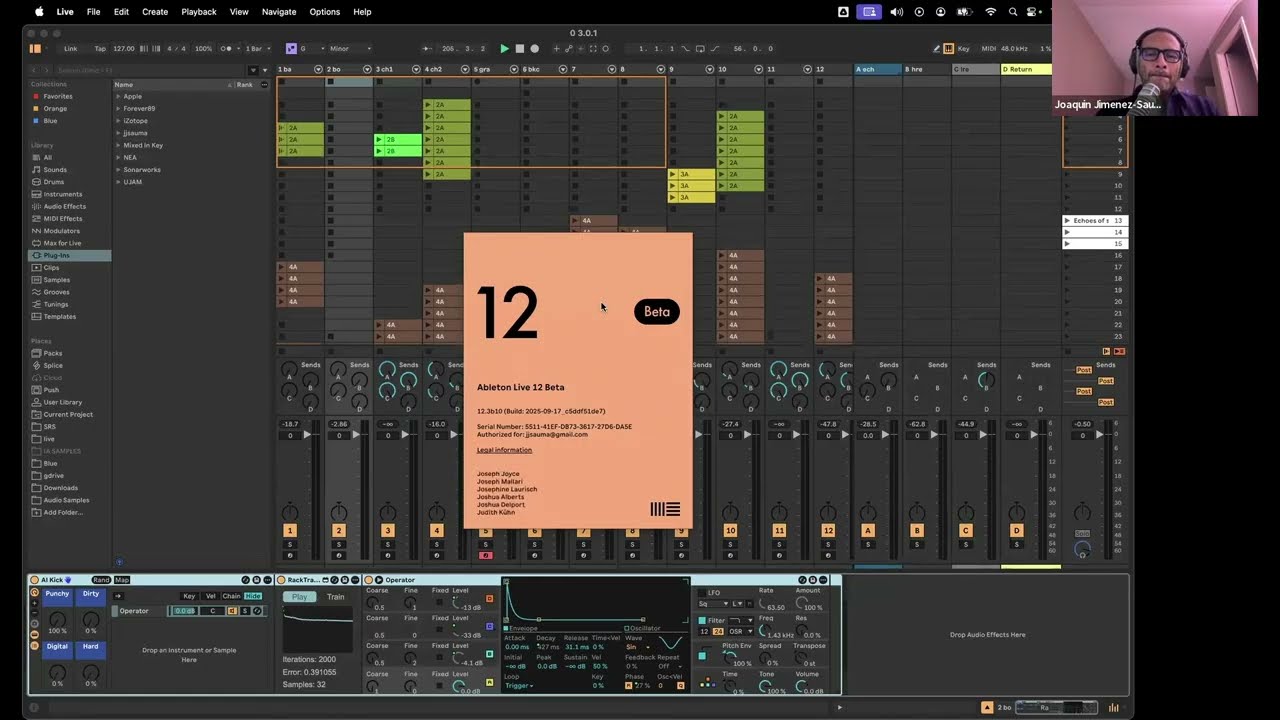Viewport: 1280px width, 720px height.
Task: Toggle the computer MIDI keyboard icon
Action: tap(950, 48)
